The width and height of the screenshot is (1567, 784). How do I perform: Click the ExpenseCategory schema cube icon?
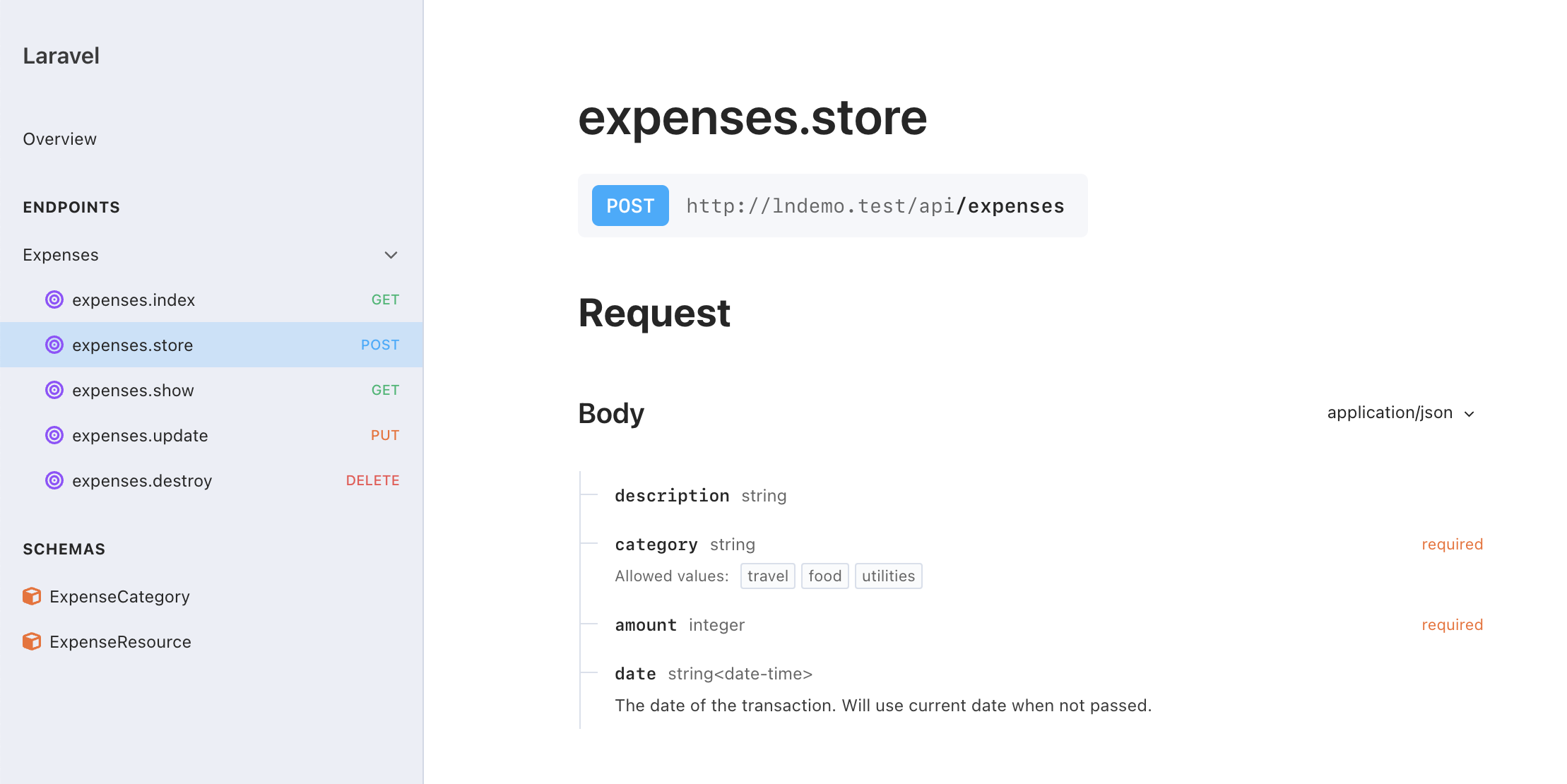(32, 596)
